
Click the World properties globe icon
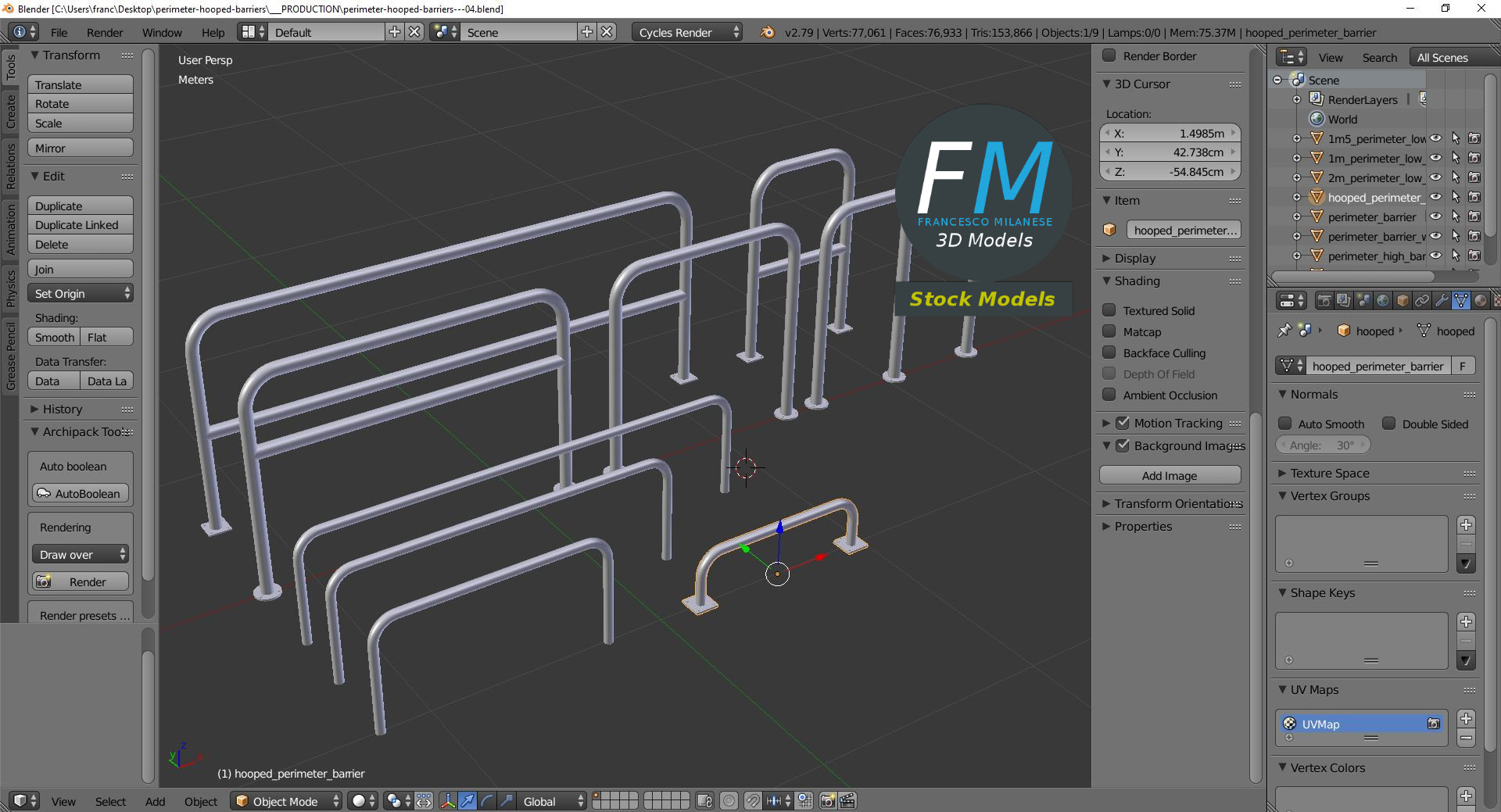1383,301
